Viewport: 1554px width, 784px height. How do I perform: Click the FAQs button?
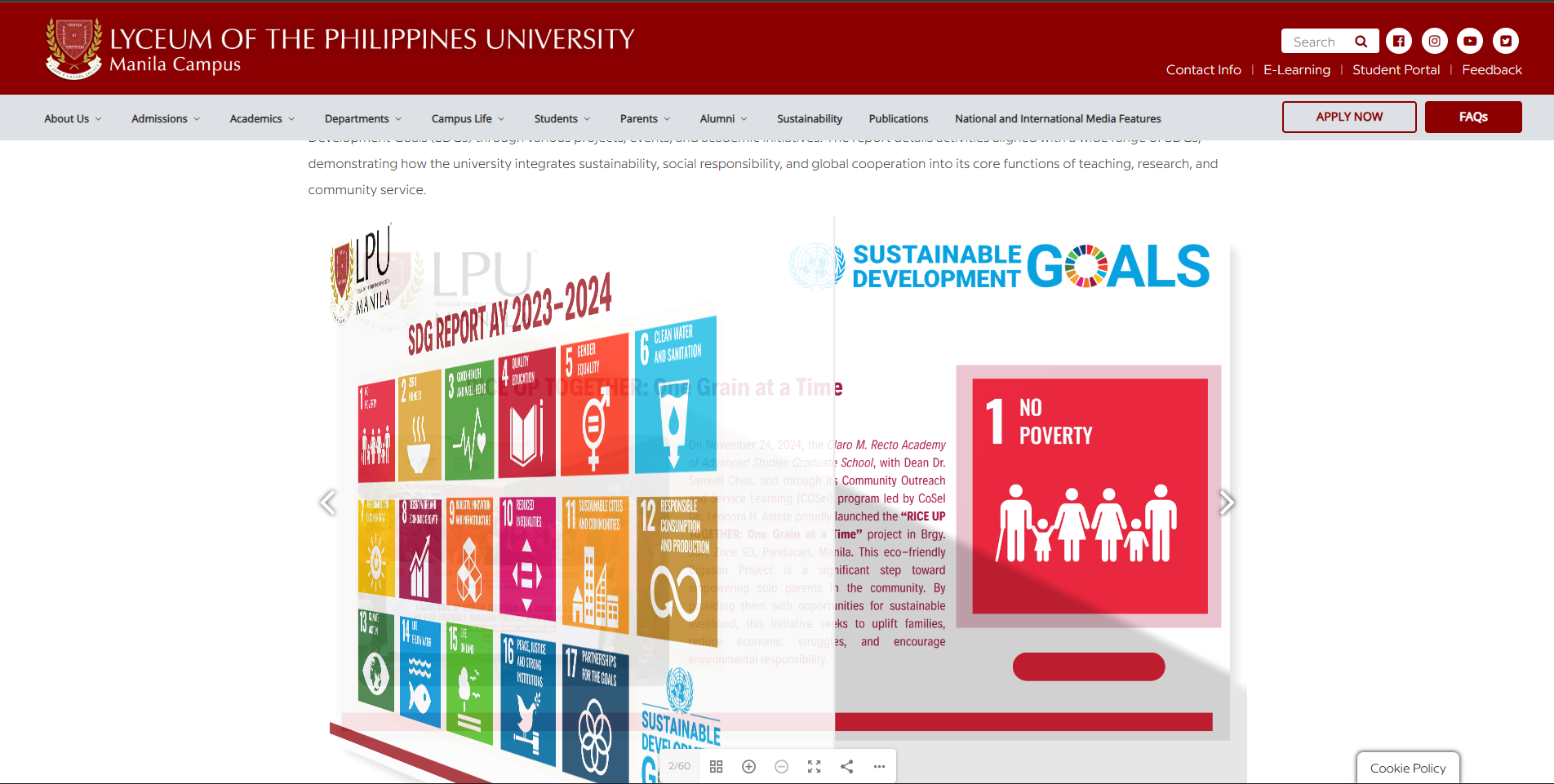[x=1473, y=117]
